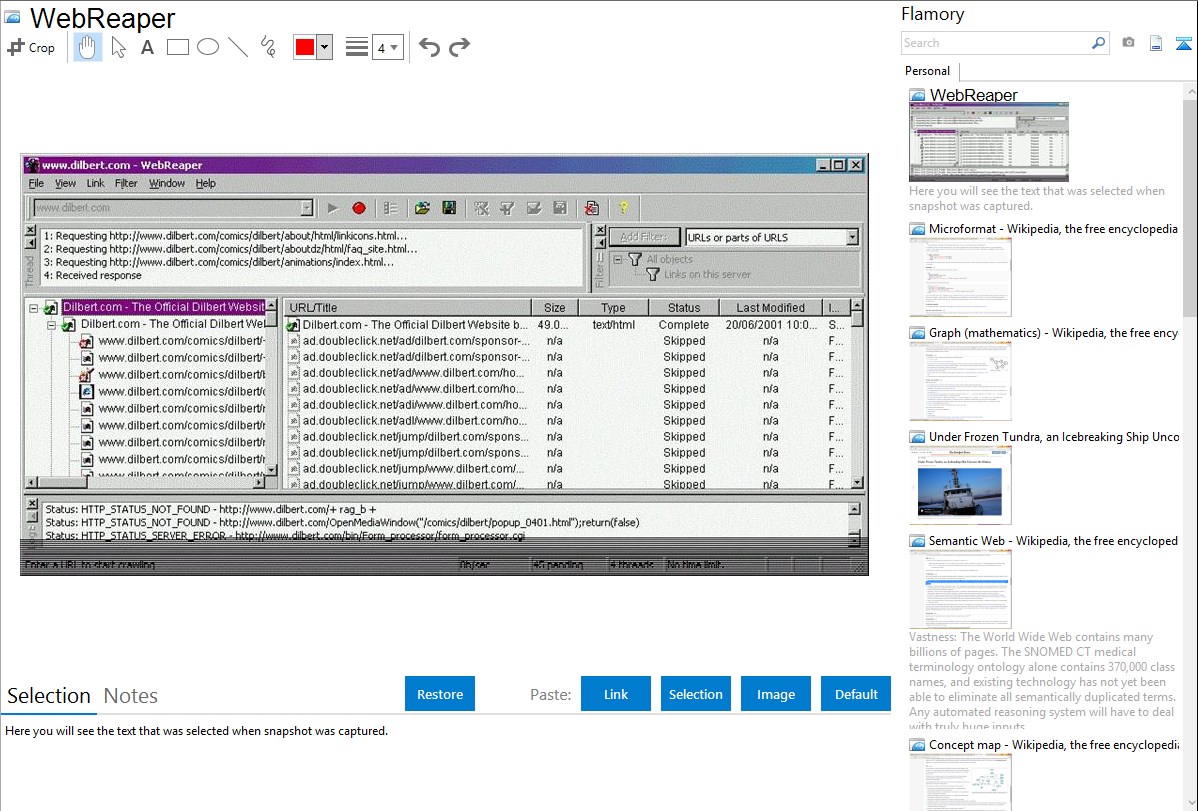Open the View menu in WebReaper
Image resolution: width=1198 pixels, height=811 pixels.
(x=65, y=183)
